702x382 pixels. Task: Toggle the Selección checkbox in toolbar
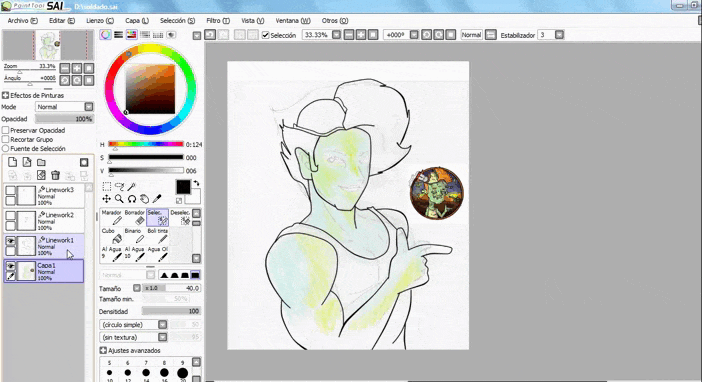coord(265,35)
